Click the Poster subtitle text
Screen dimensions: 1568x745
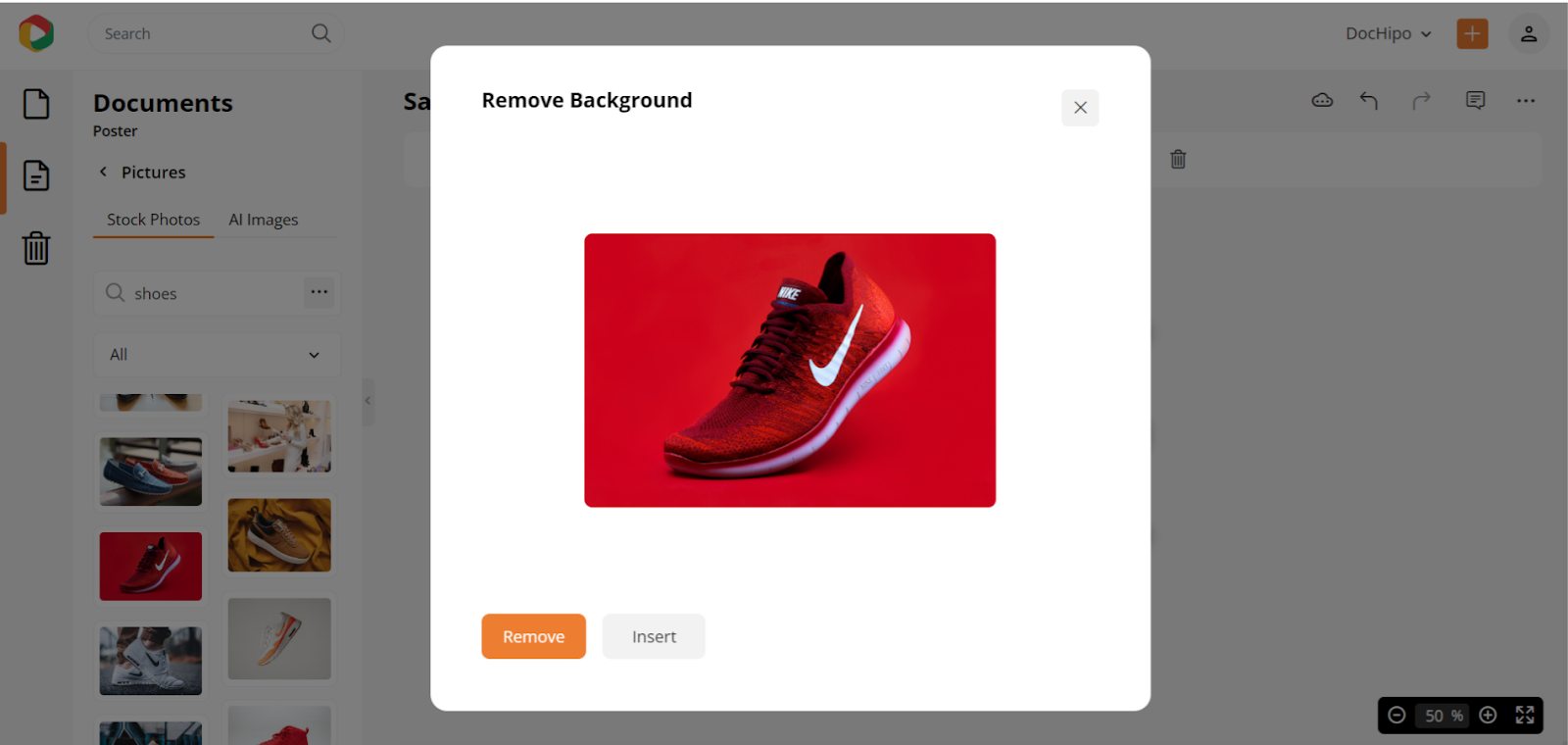click(116, 131)
